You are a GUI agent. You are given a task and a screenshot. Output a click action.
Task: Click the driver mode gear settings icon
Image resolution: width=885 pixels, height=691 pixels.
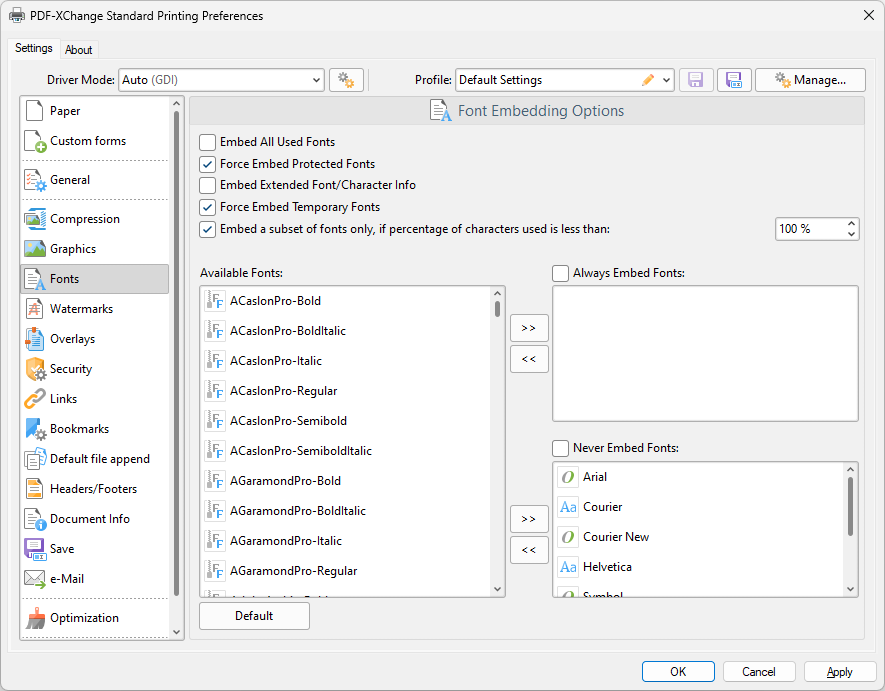tap(346, 80)
